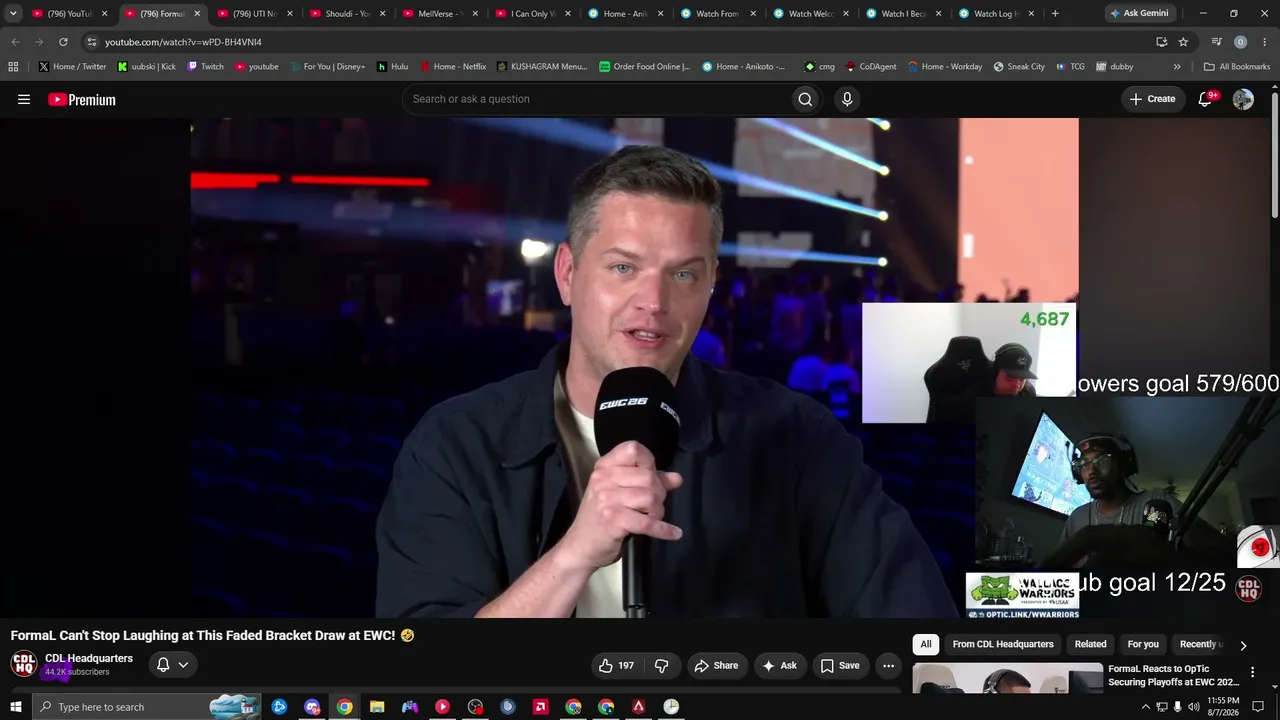Open the CoDAgent bookmark
The height and width of the screenshot is (720, 1280).
(871, 67)
